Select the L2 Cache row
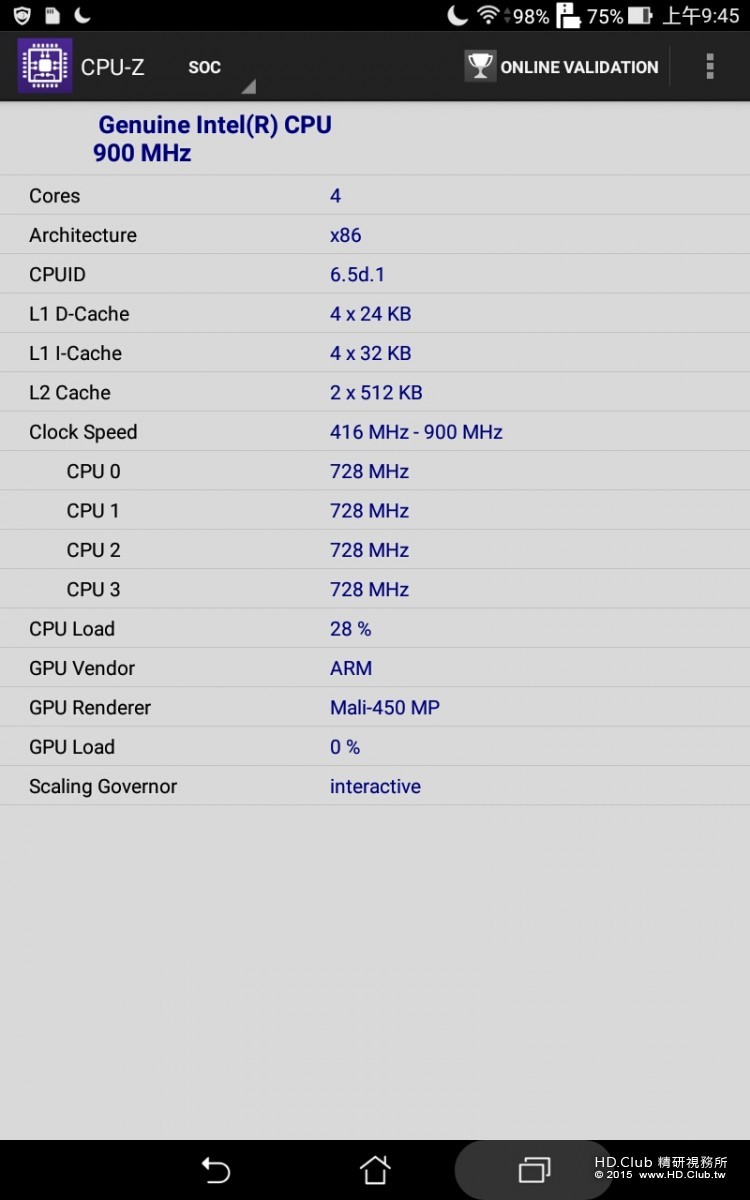This screenshot has width=750, height=1200. [375, 392]
